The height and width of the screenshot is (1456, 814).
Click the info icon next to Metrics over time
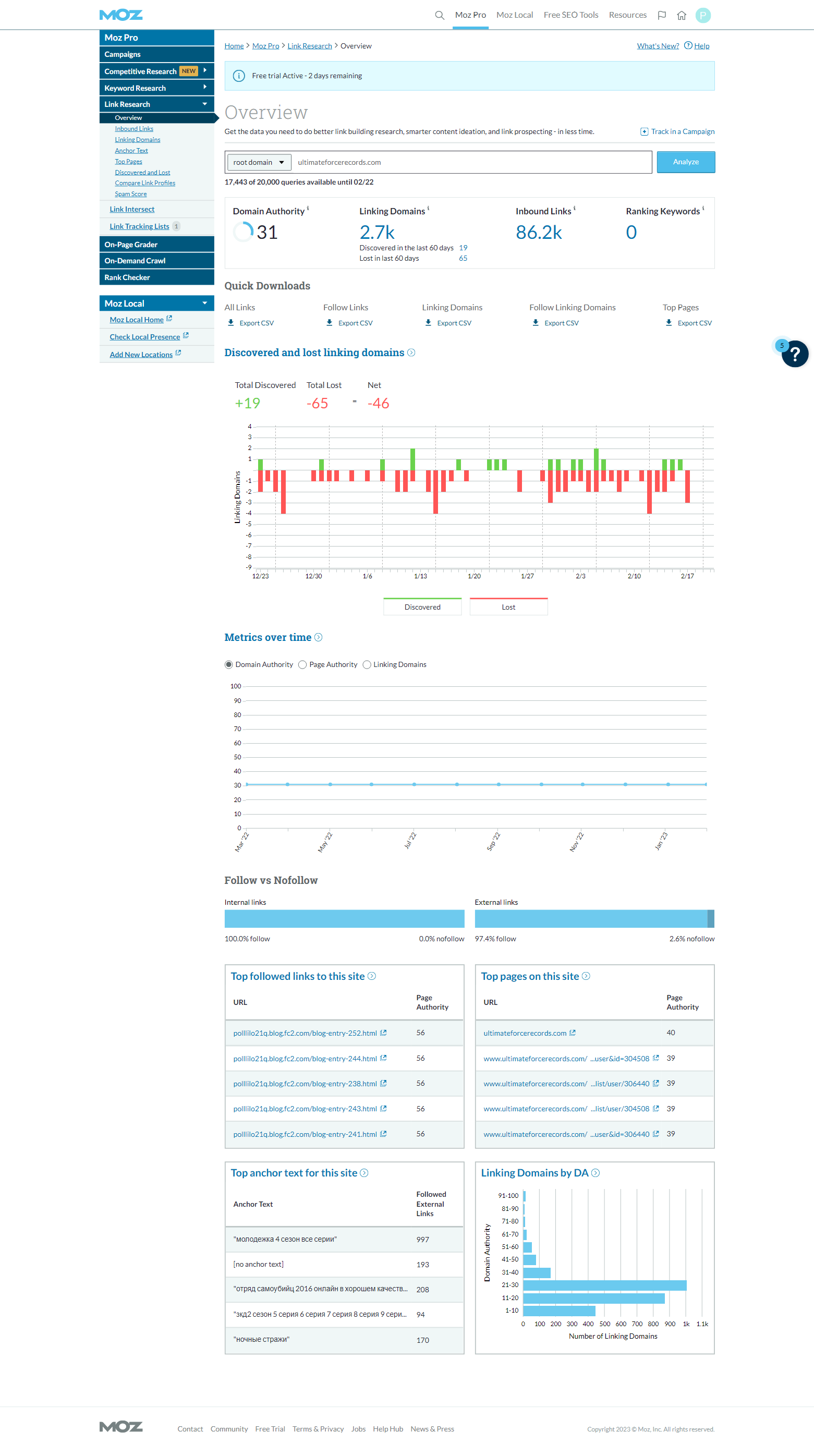(318, 638)
